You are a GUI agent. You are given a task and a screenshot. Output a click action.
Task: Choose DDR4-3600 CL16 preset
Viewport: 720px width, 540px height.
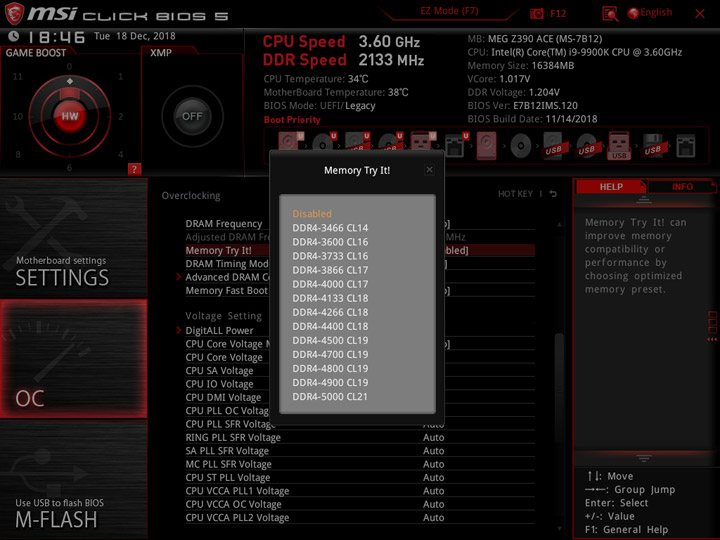point(330,242)
